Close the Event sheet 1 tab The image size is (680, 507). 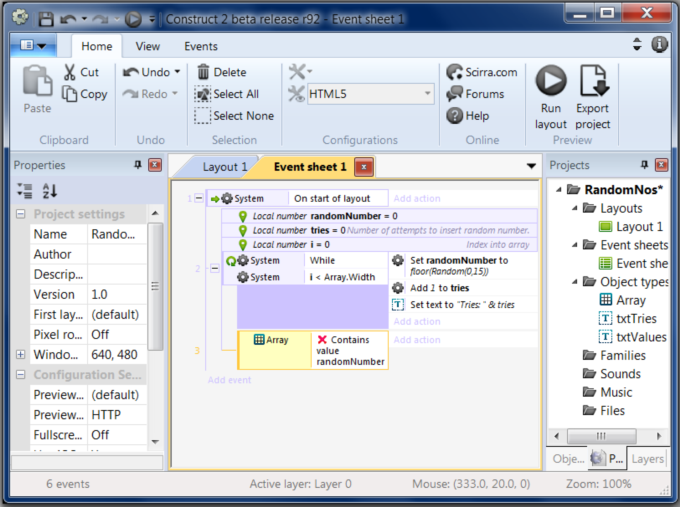[x=363, y=167]
